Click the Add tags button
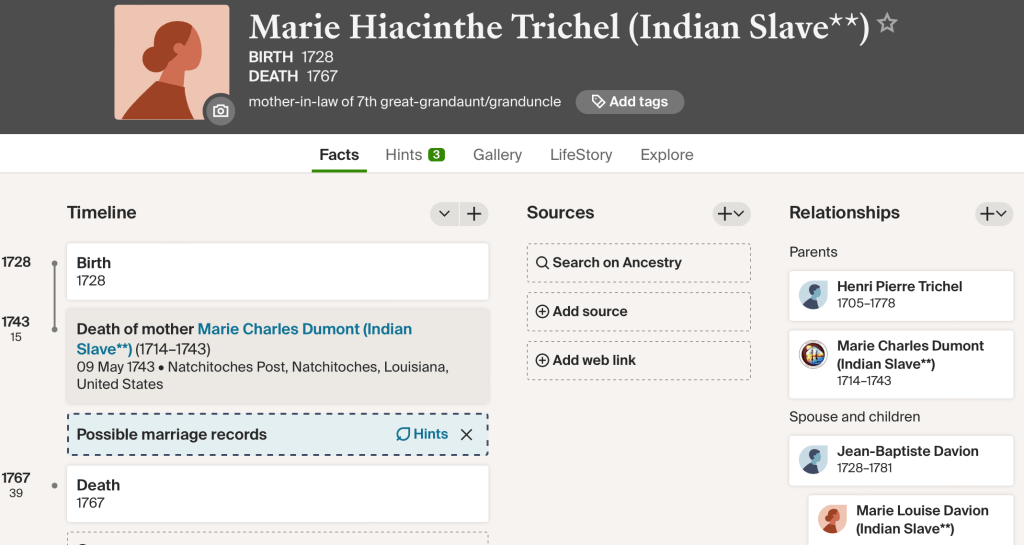The image size is (1024, 545). [x=629, y=102]
